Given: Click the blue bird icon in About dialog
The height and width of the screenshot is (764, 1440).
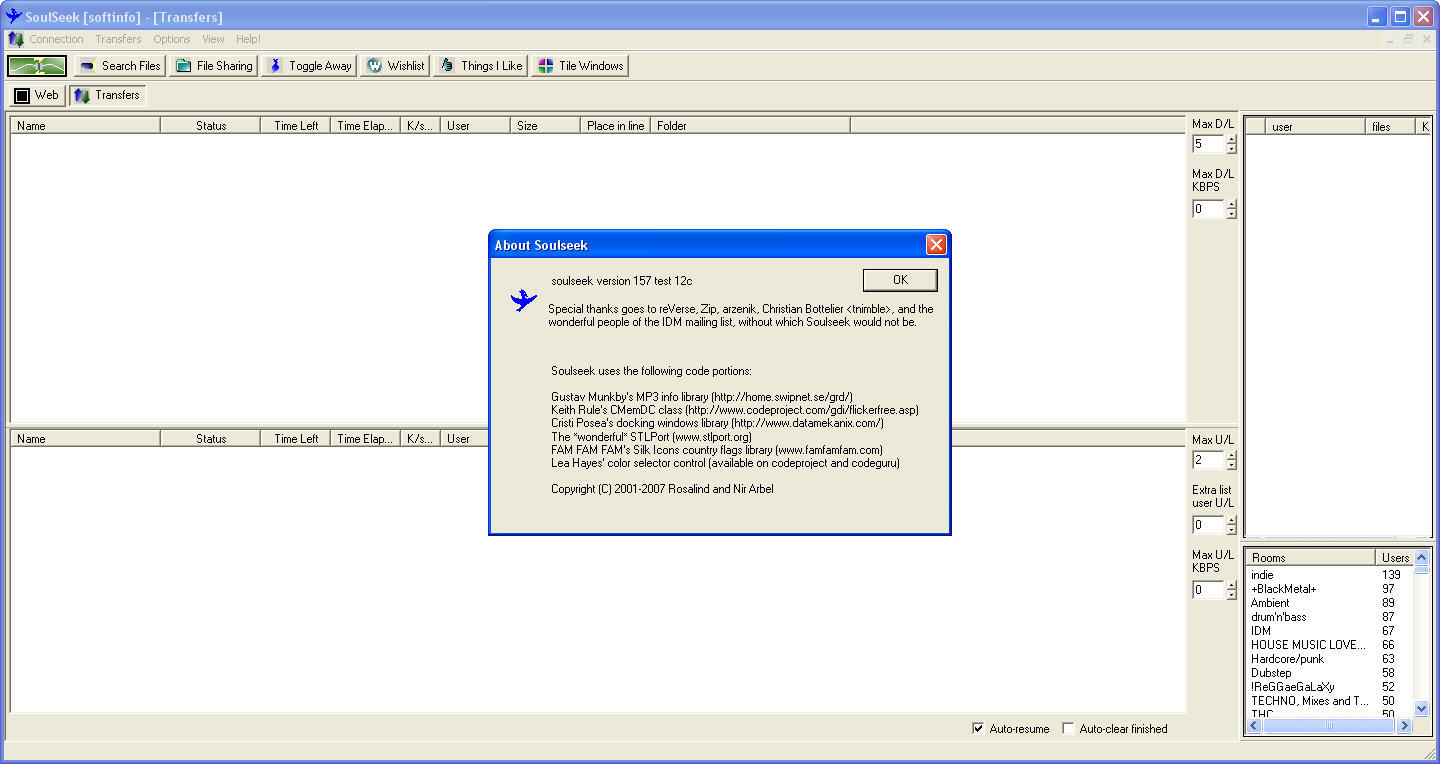Looking at the screenshot, I should [523, 299].
